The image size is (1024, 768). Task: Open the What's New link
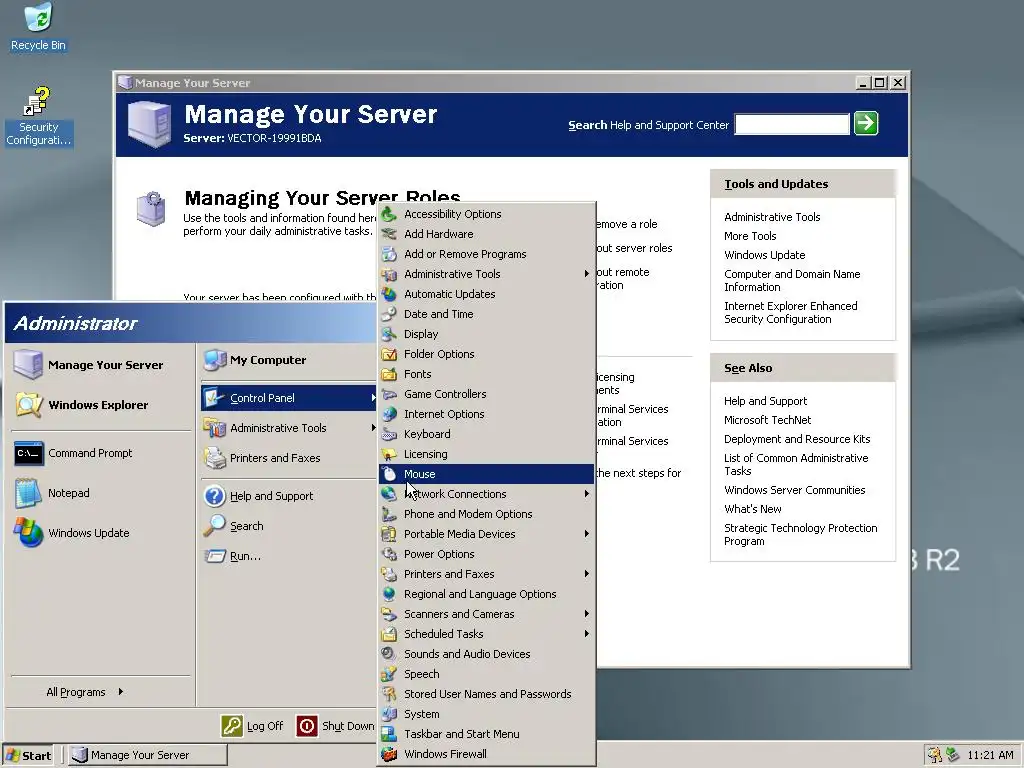[752, 509]
